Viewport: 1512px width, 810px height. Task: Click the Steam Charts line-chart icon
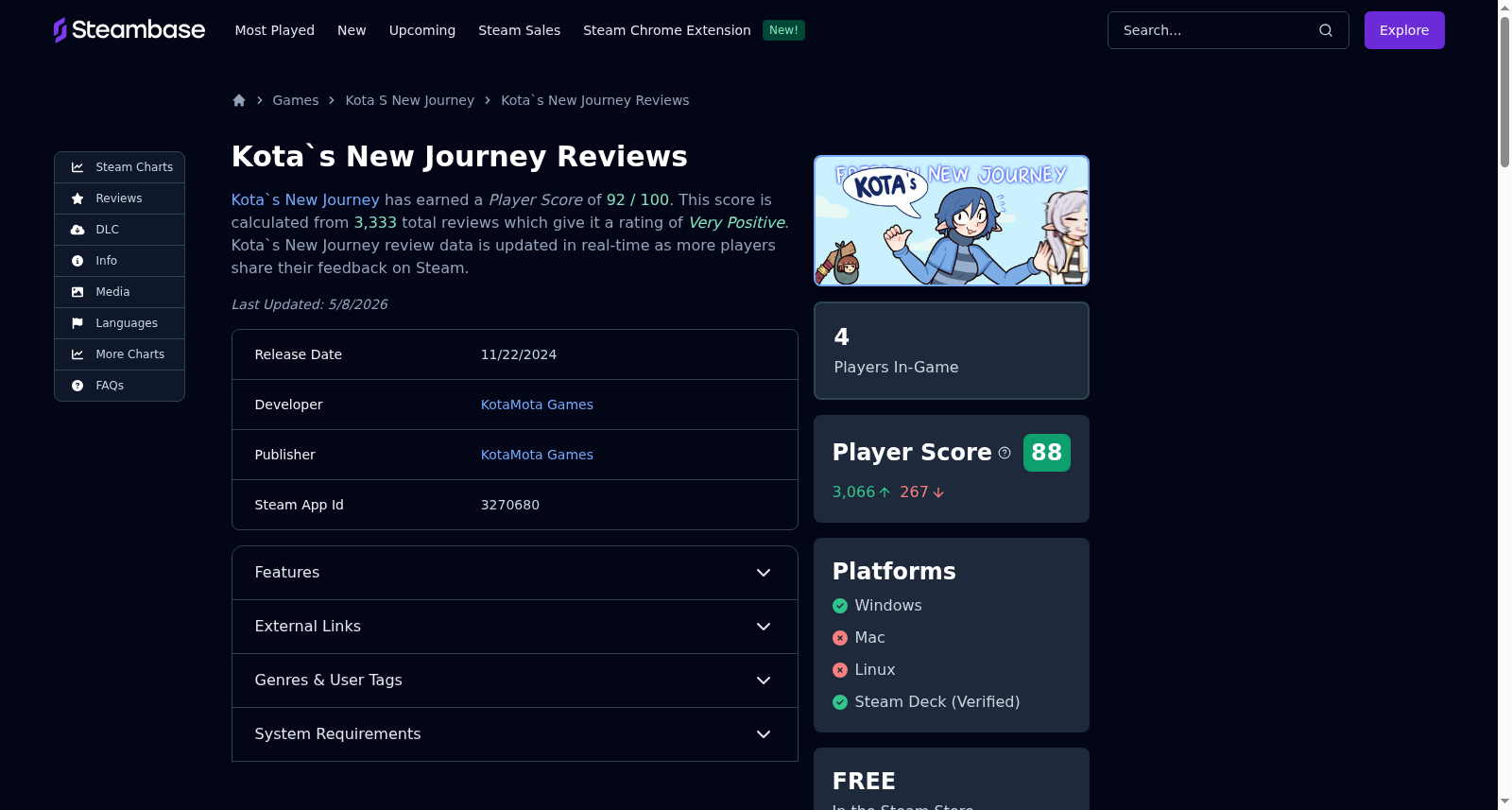[x=77, y=167]
